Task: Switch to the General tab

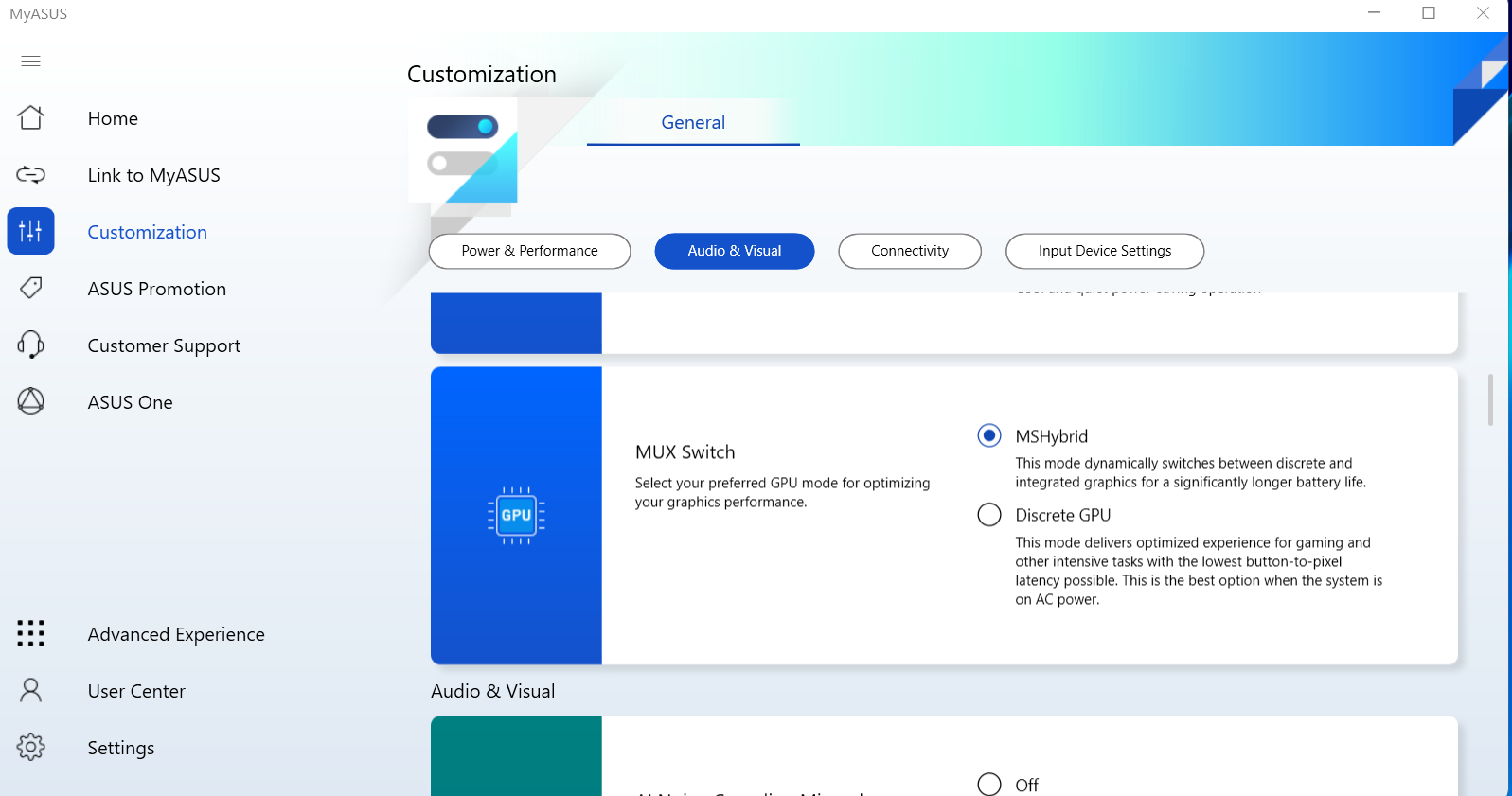Action: (693, 122)
